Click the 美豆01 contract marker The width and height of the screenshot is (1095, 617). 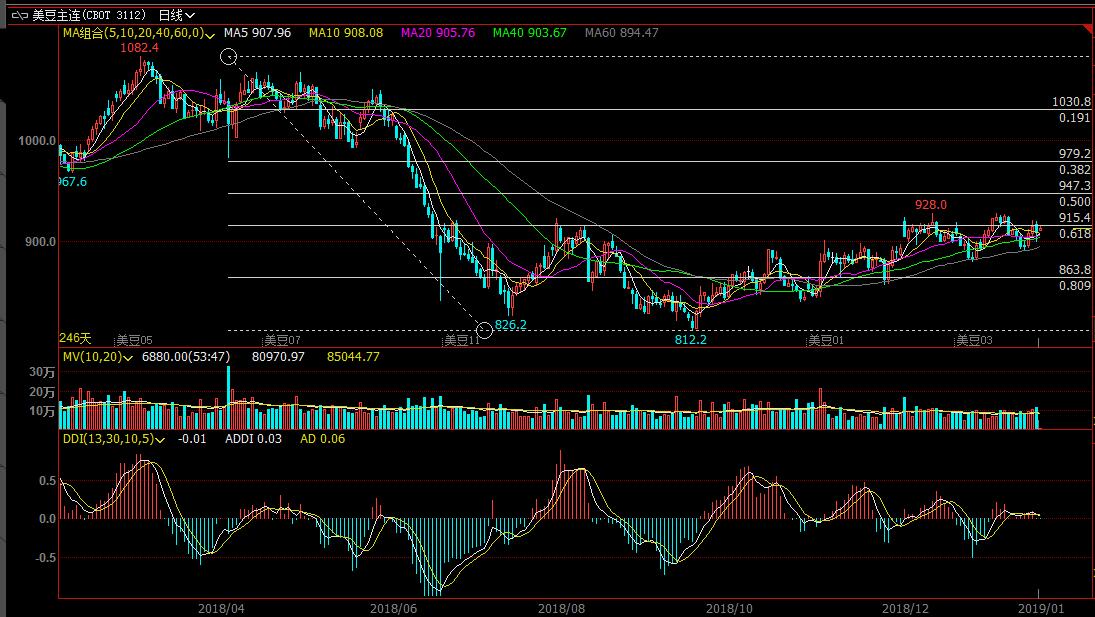(826, 340)
